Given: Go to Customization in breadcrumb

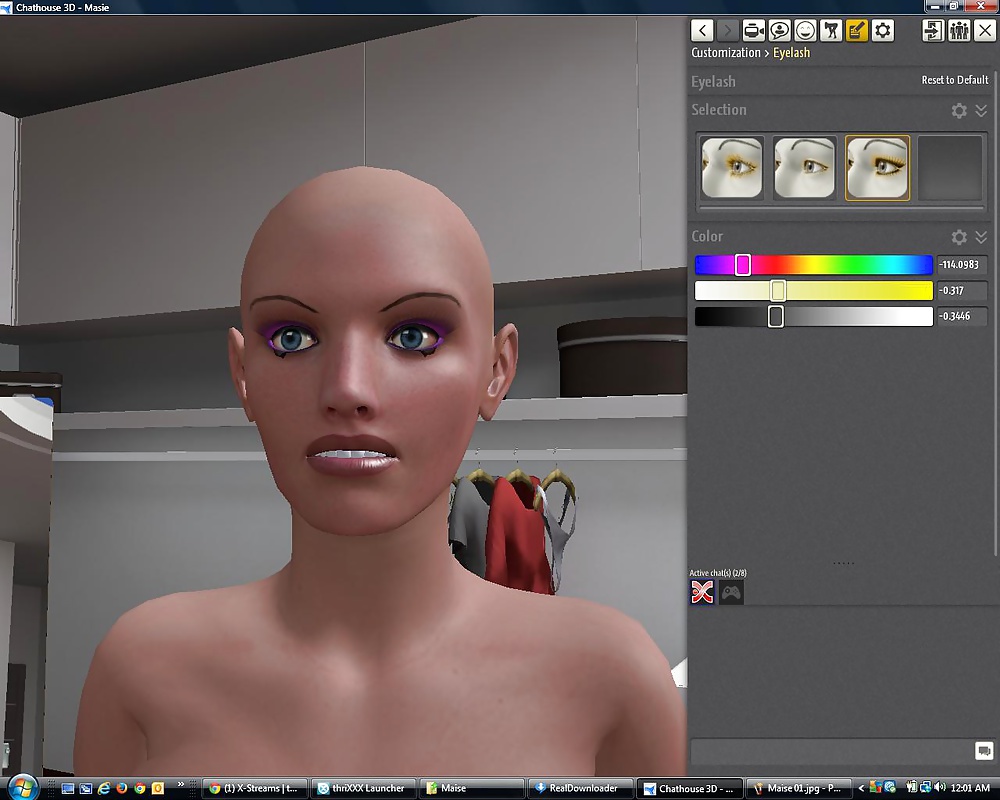Looking at the screenshot, I should (x=725, y=53).
